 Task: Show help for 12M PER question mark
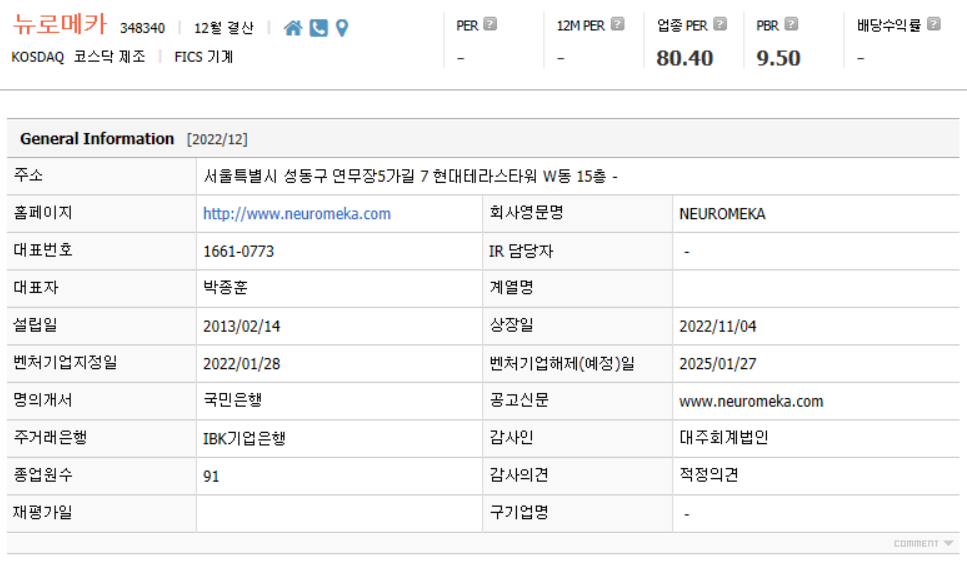pos(617,24)
